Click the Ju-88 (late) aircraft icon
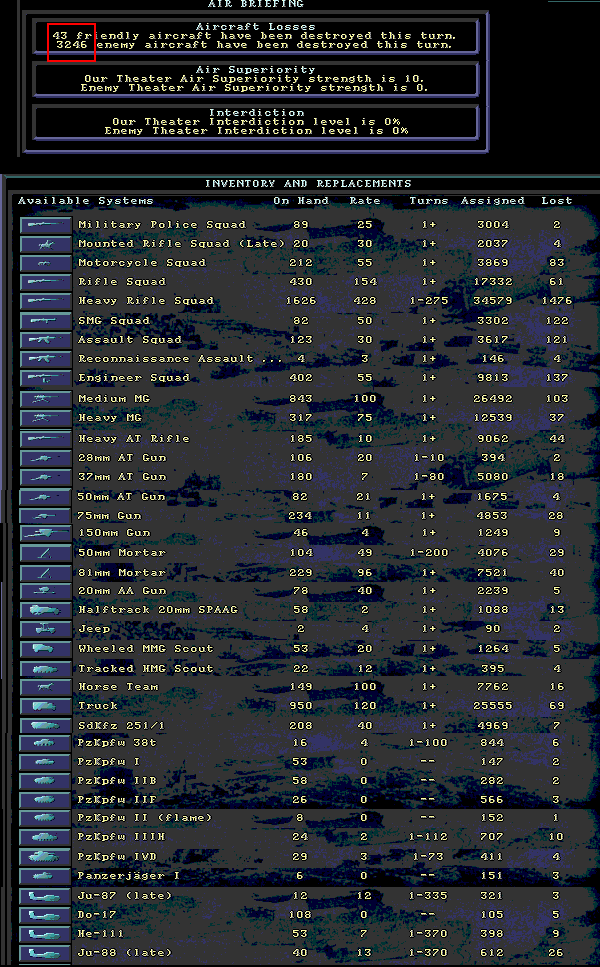600x967 pixels. click(46, 953)
